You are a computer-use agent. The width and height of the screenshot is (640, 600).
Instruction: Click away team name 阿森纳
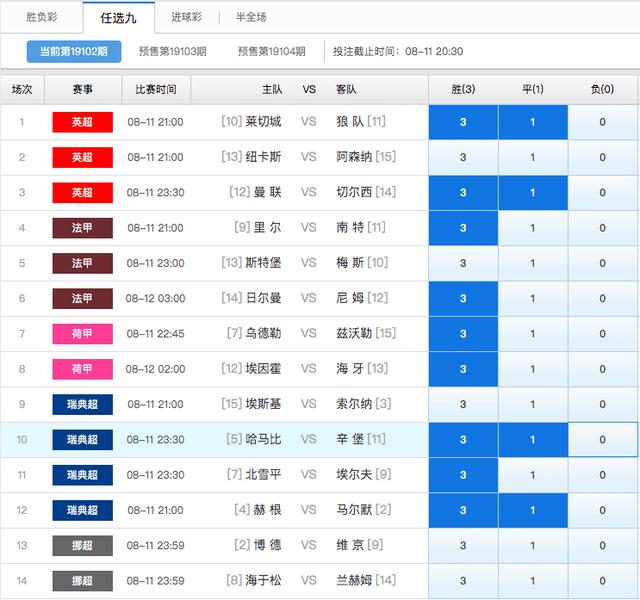pyautogui.click(x=354, y=157)
